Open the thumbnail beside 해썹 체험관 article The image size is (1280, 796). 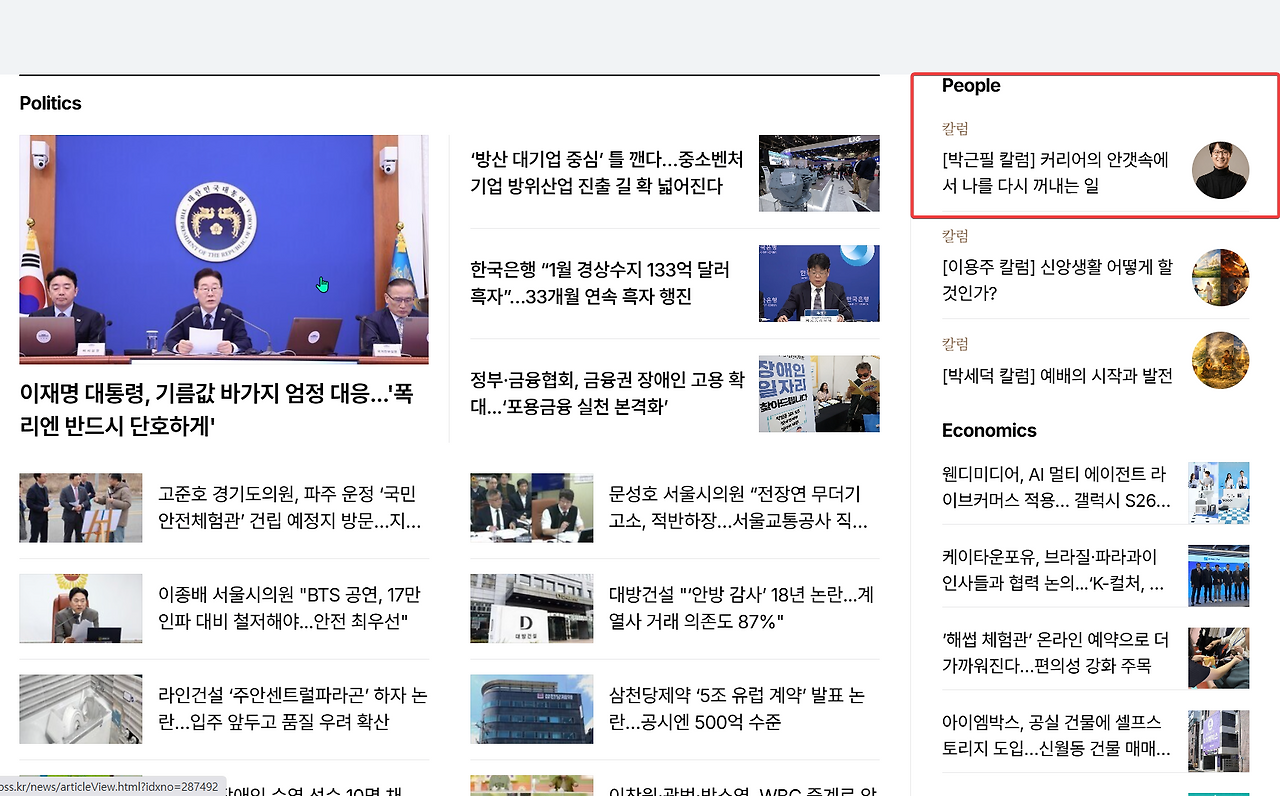1219,658
